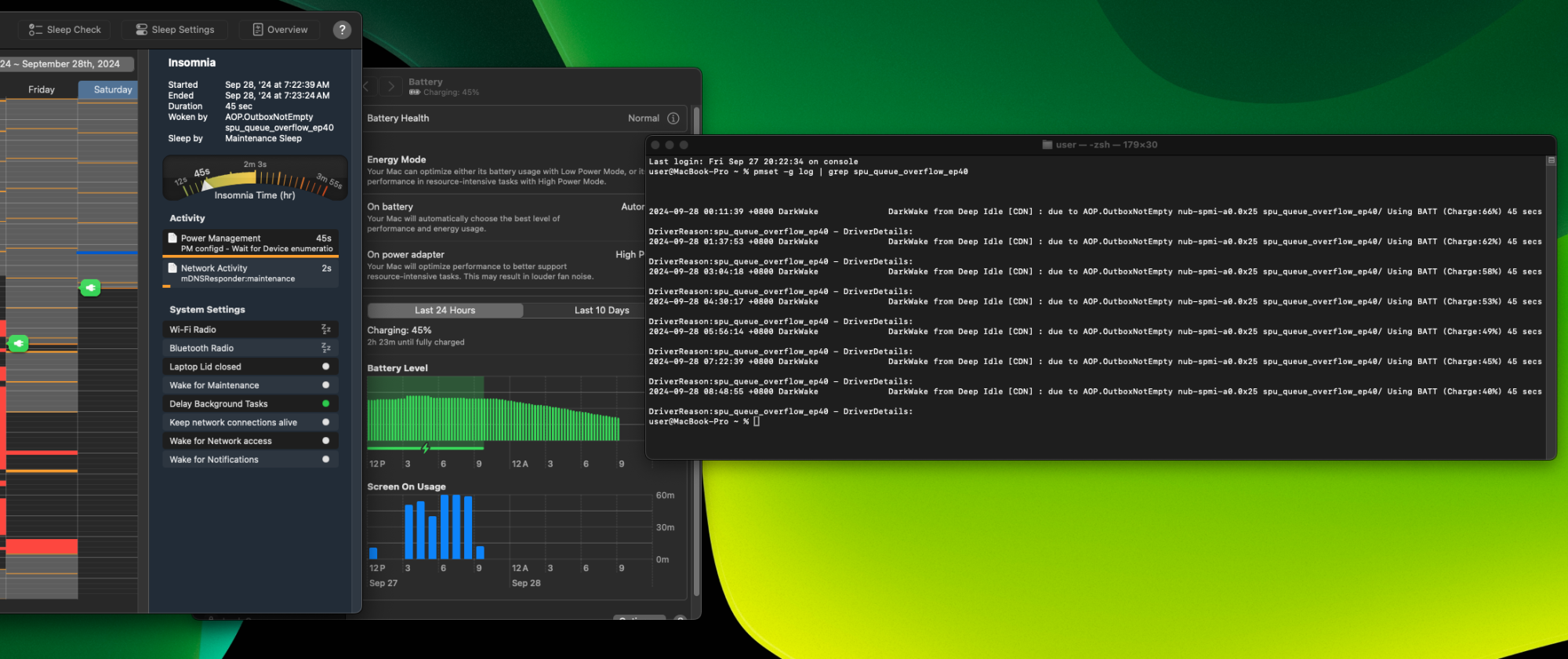Select the Saturday column header
Screen dimensions: 1568x659
pos(108,89)
